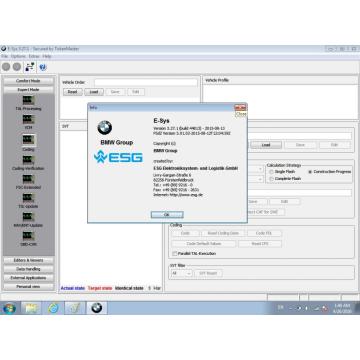360x360 pixels.
Task: Open the Extras menu
Action: tap(34, 56)
